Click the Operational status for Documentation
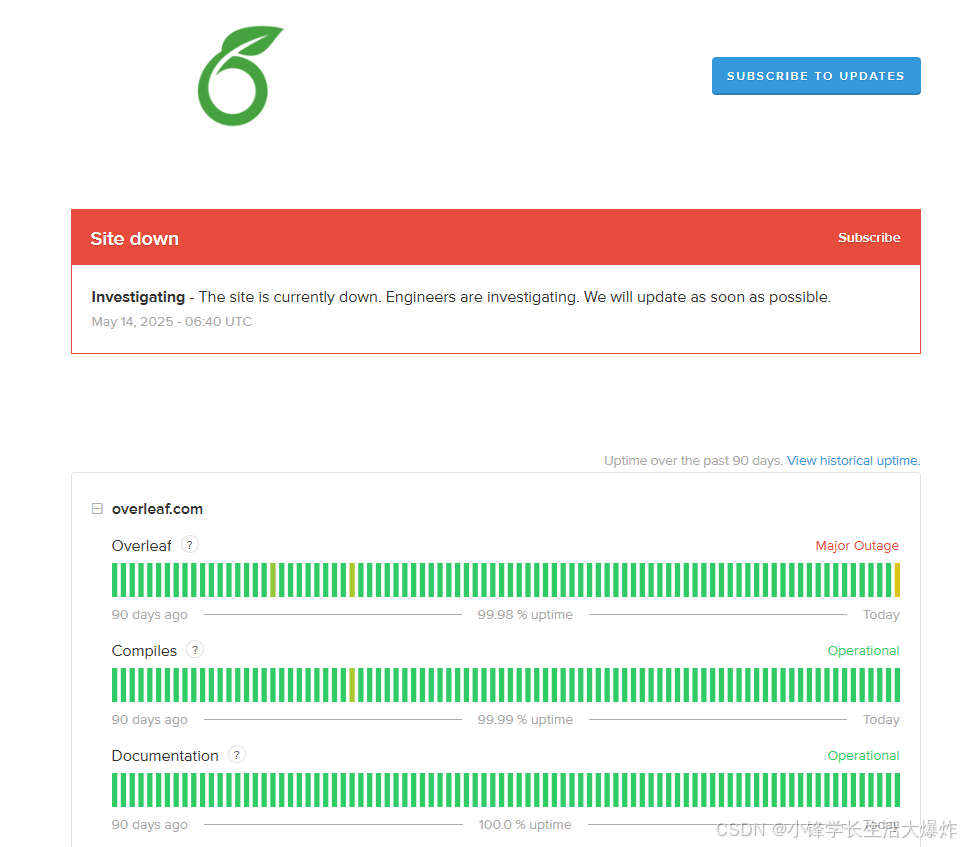961x847 pixels. [x=863, y=755]
